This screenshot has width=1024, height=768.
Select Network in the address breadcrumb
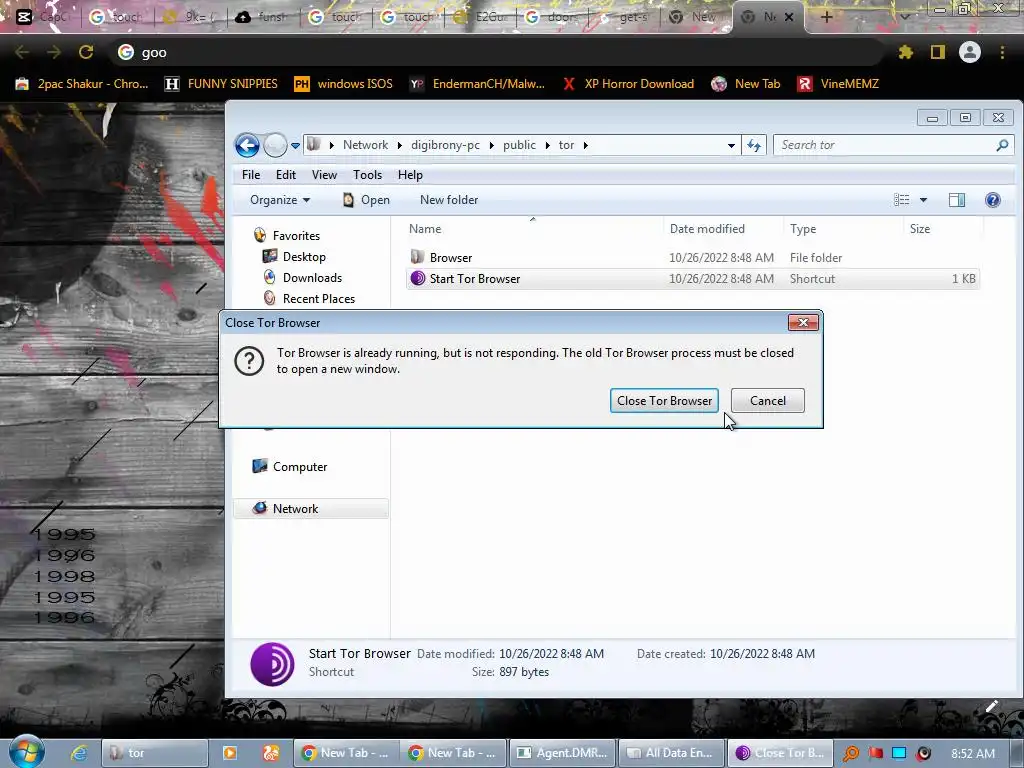[365, 145]
